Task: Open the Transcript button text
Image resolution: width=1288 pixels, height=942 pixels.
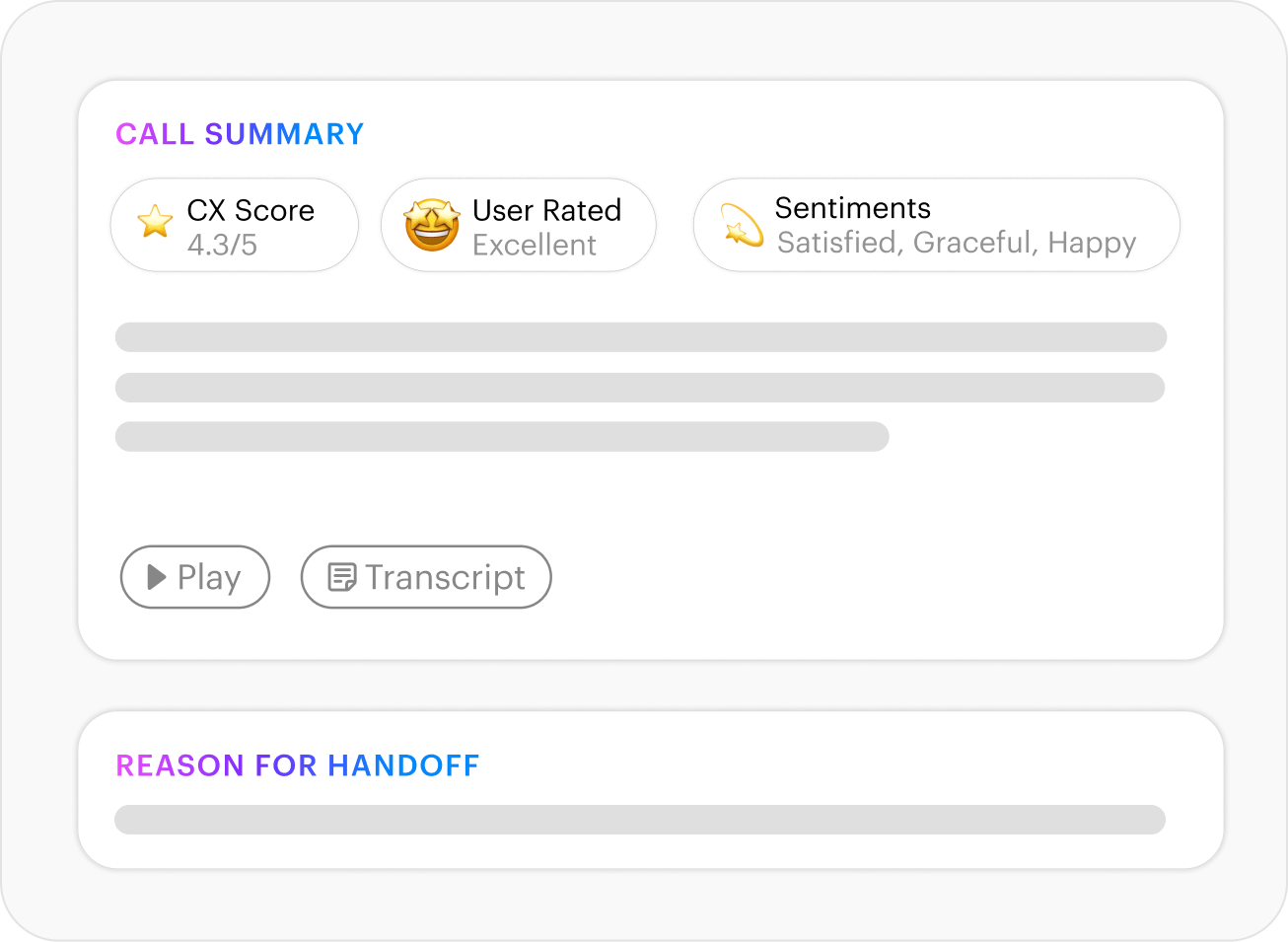Action: 445,577
